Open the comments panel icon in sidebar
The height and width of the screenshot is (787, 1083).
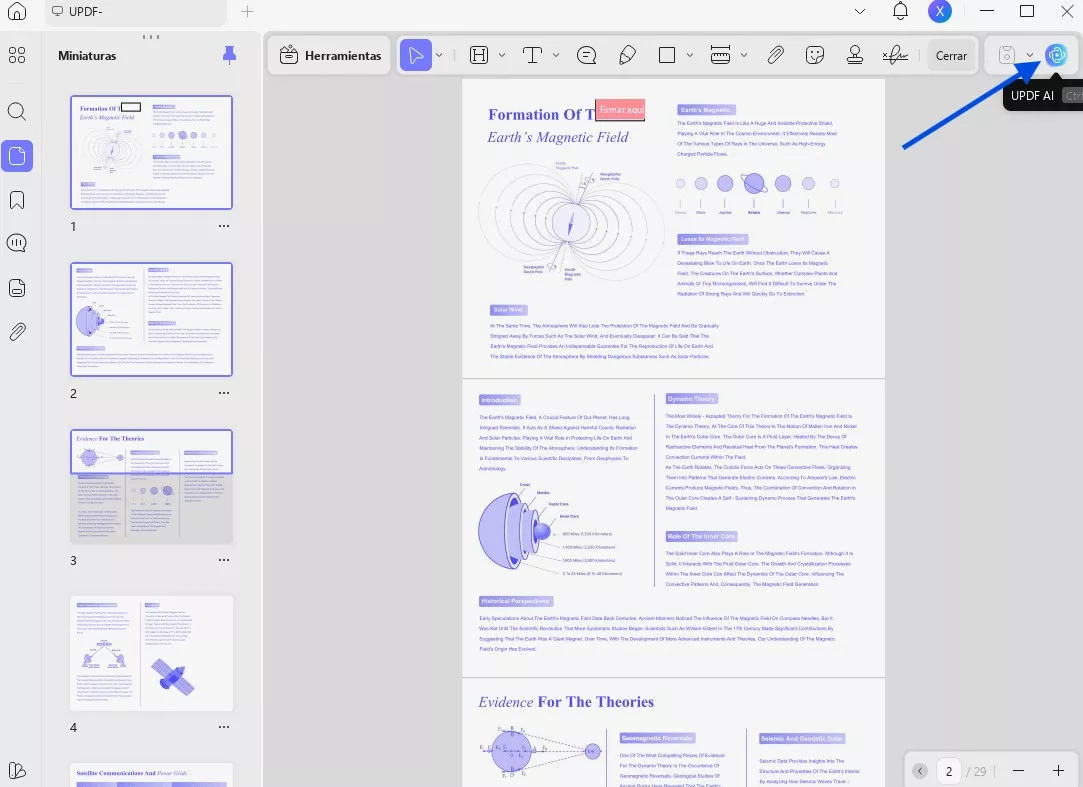pos(17,243)
